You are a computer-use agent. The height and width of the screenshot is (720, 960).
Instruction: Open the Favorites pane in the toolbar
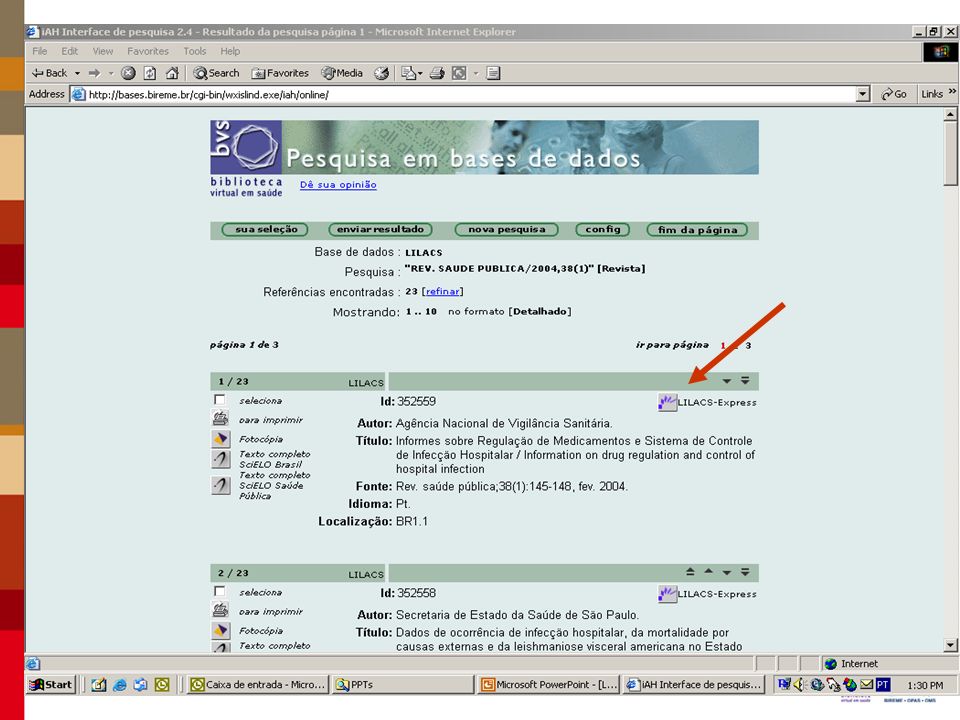pyautogui.click(x=280, y=73)
